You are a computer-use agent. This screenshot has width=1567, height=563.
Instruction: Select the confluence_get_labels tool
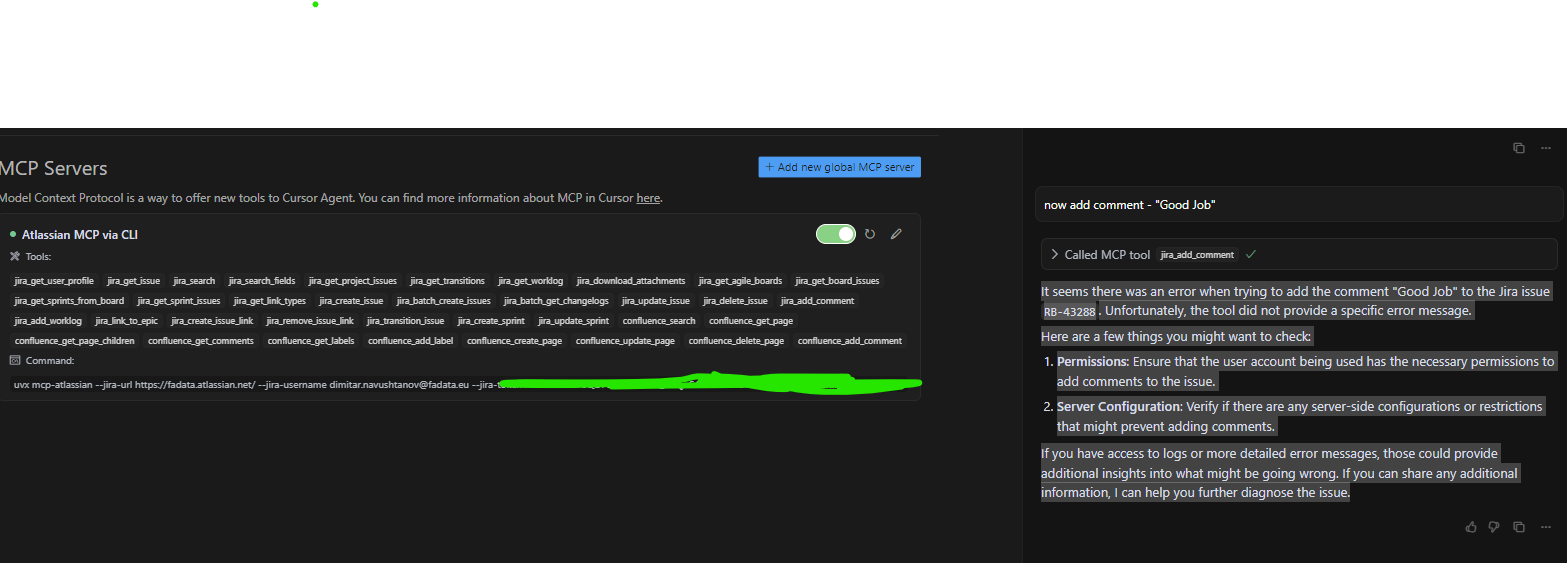[x=311, y=341]
